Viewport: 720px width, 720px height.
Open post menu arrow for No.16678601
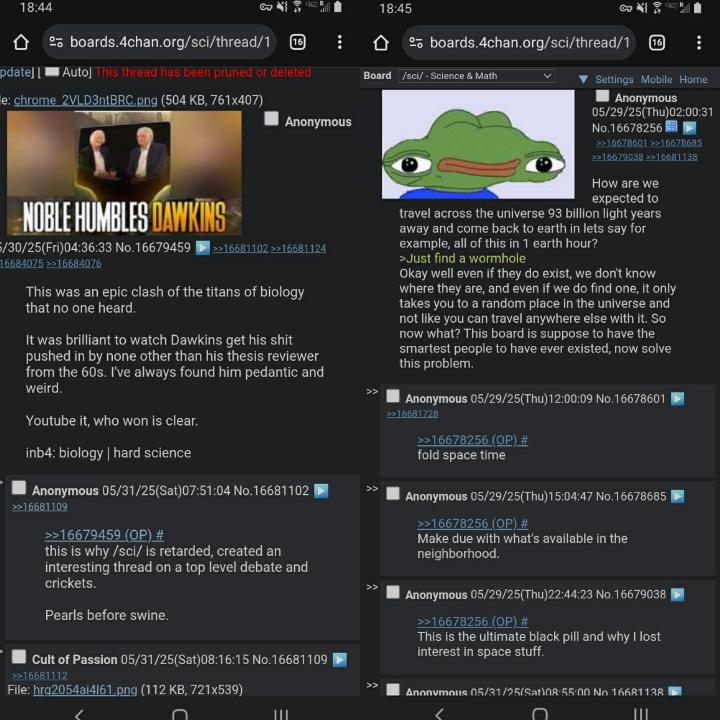(677, 399)
